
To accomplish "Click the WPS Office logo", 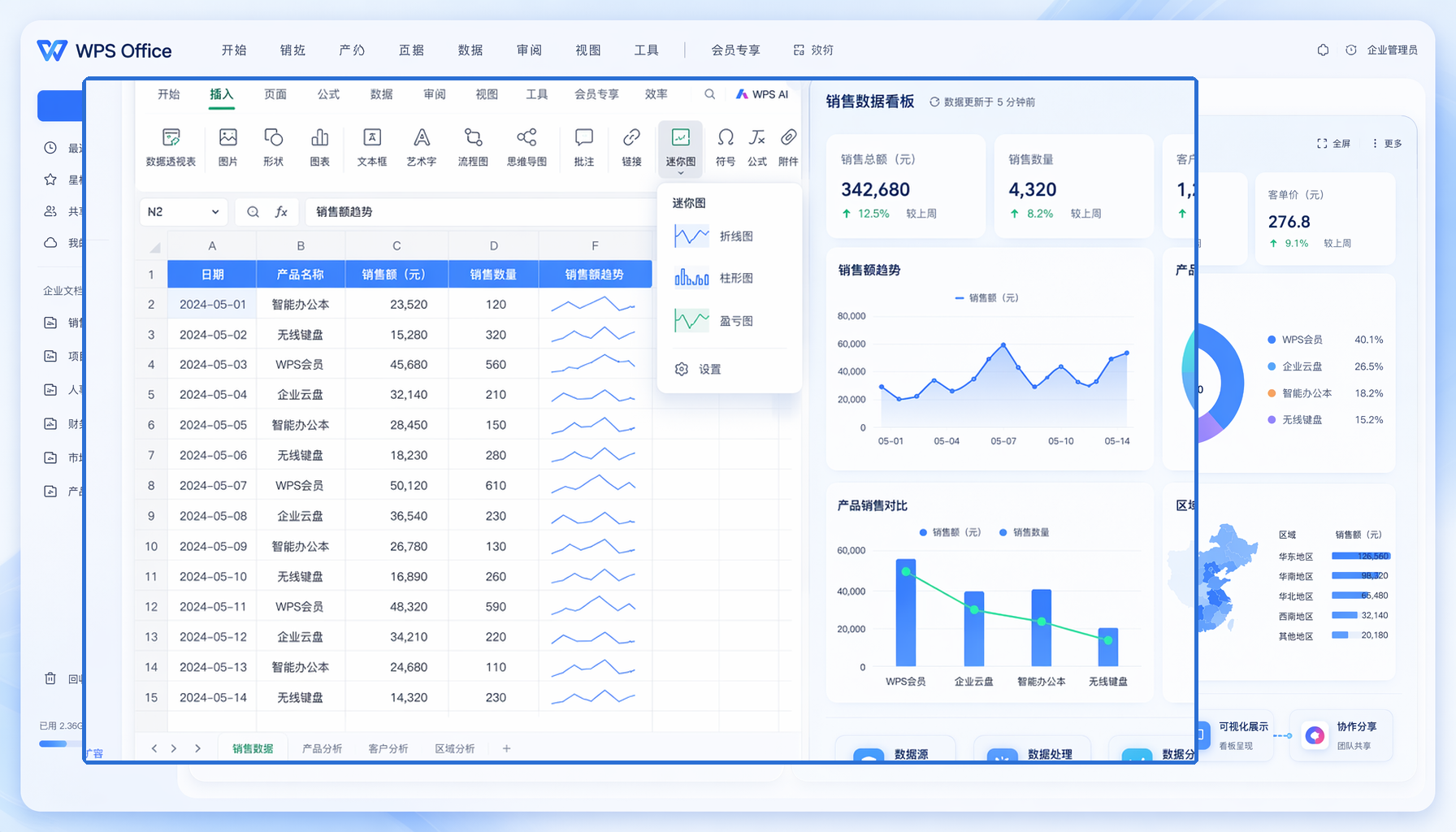I will point(104,50).
